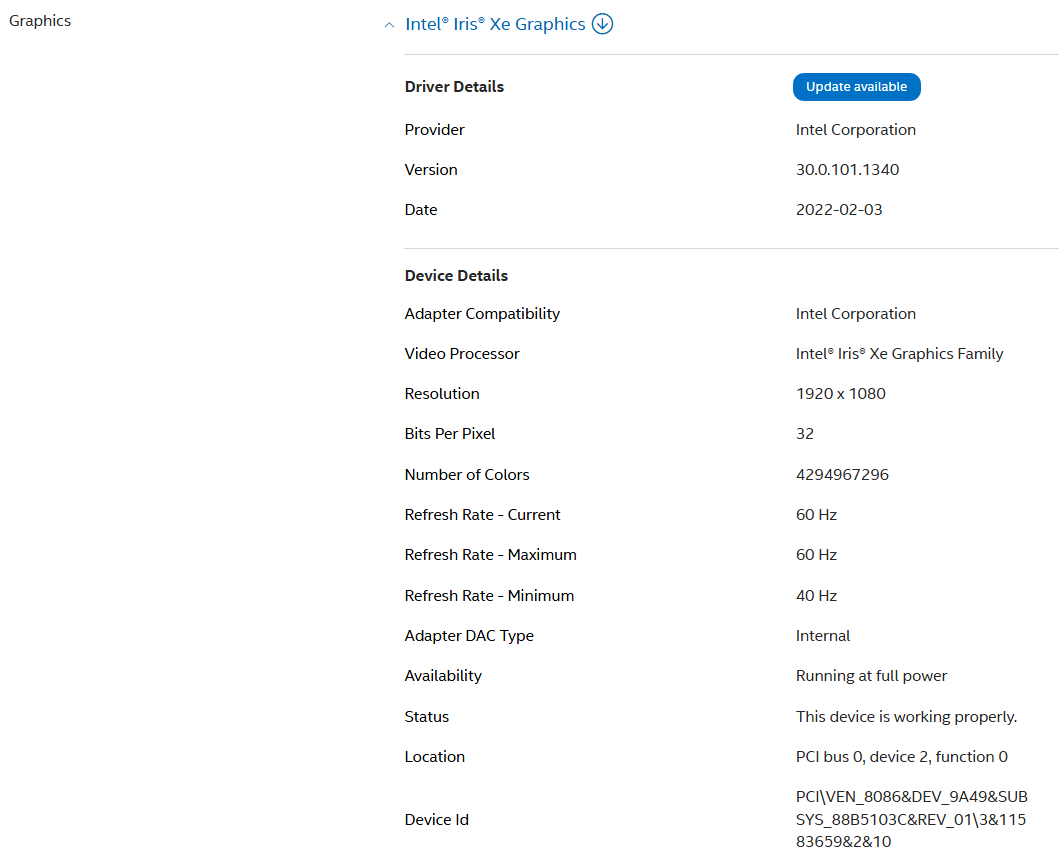The image size is (1059, 865).
Task: Click the PCI bus location value
Action: [901, 757]
